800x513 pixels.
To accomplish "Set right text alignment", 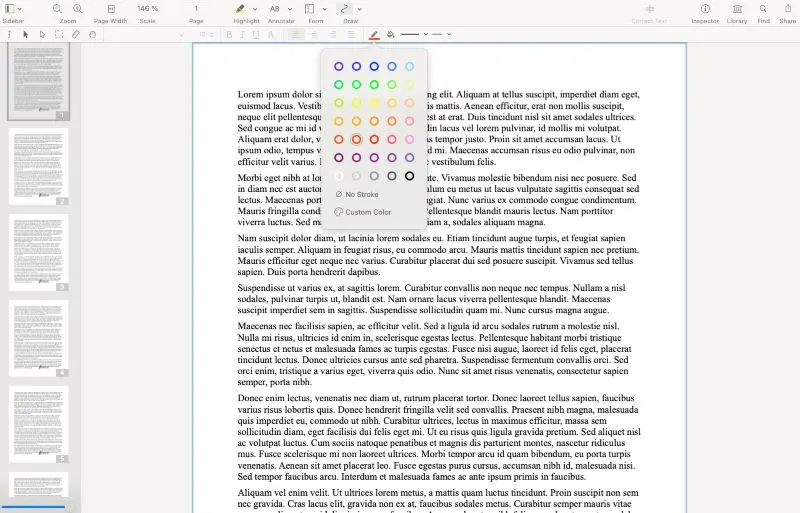I will (333, 34).
